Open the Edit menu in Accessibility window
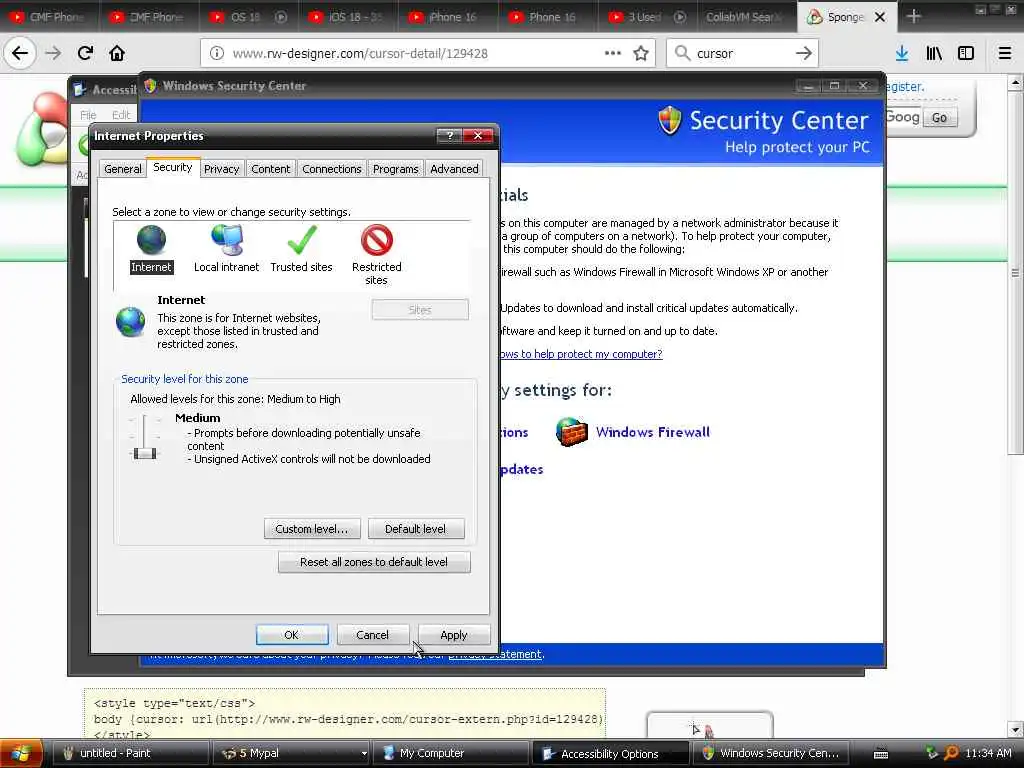The image size is (1024, 768). coord(121,115)
